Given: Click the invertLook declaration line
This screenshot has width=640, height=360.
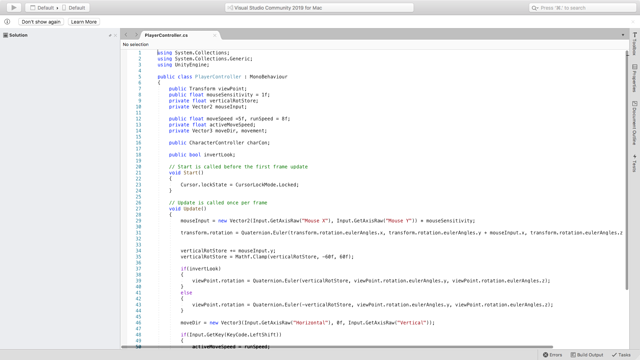Looking at the screenshot, I should pos(202,155).
